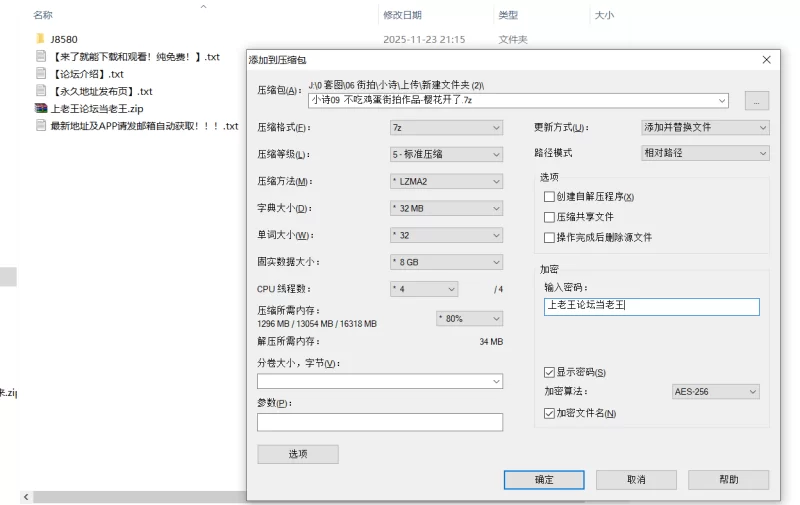Click the browse button for archive path
This screenshot has width=800, height=505.
(757, 100)
